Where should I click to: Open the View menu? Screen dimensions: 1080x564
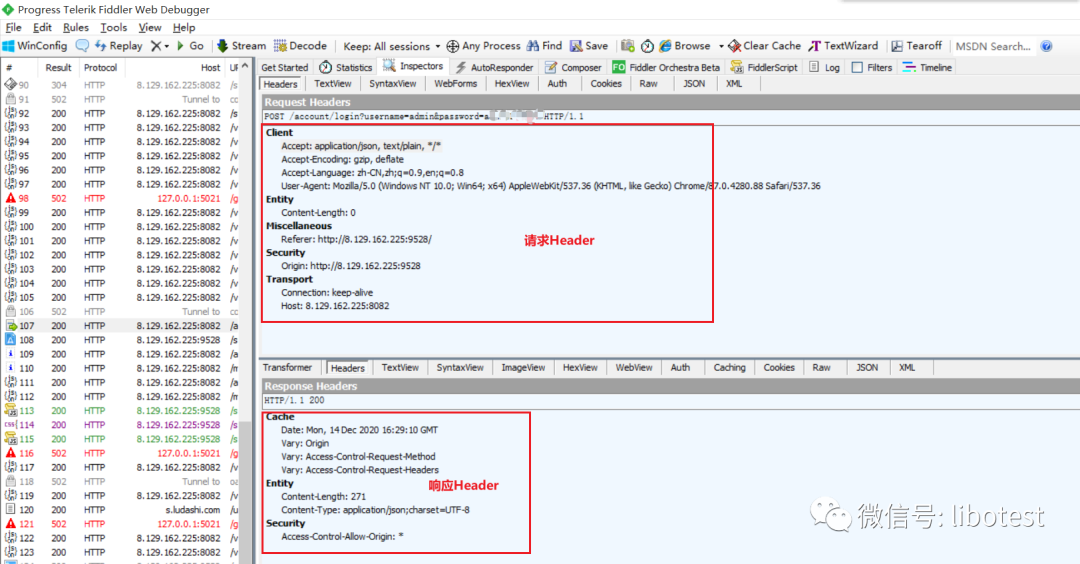pos(149,28)
